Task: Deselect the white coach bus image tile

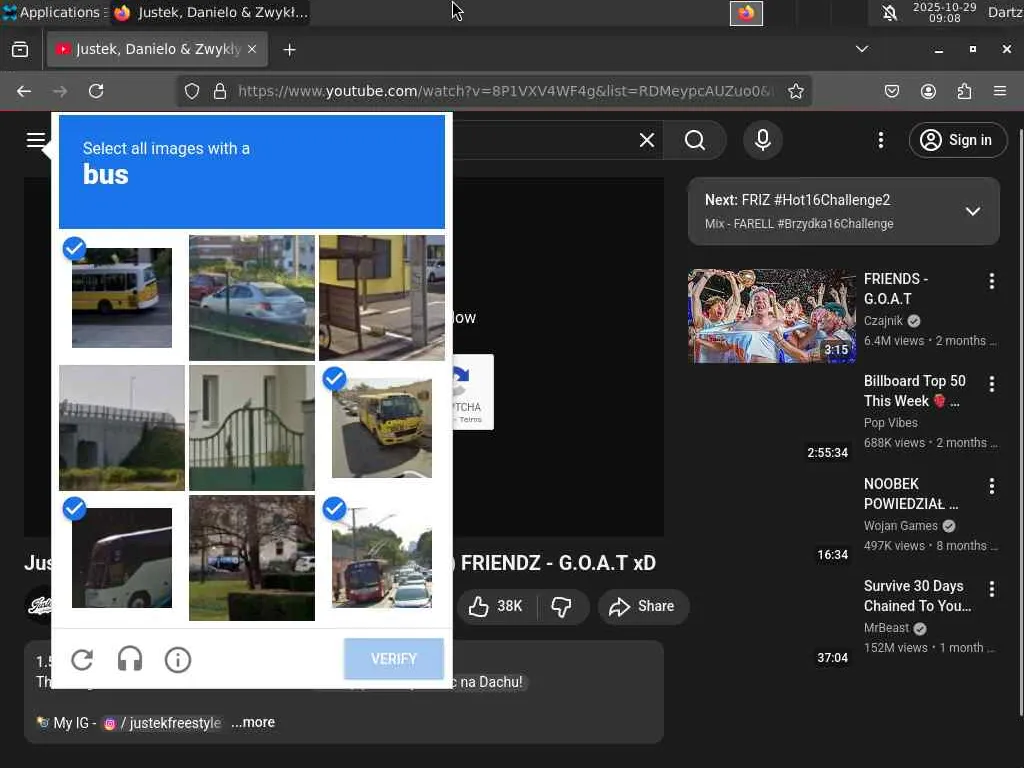Action: [x=121, y=558]
